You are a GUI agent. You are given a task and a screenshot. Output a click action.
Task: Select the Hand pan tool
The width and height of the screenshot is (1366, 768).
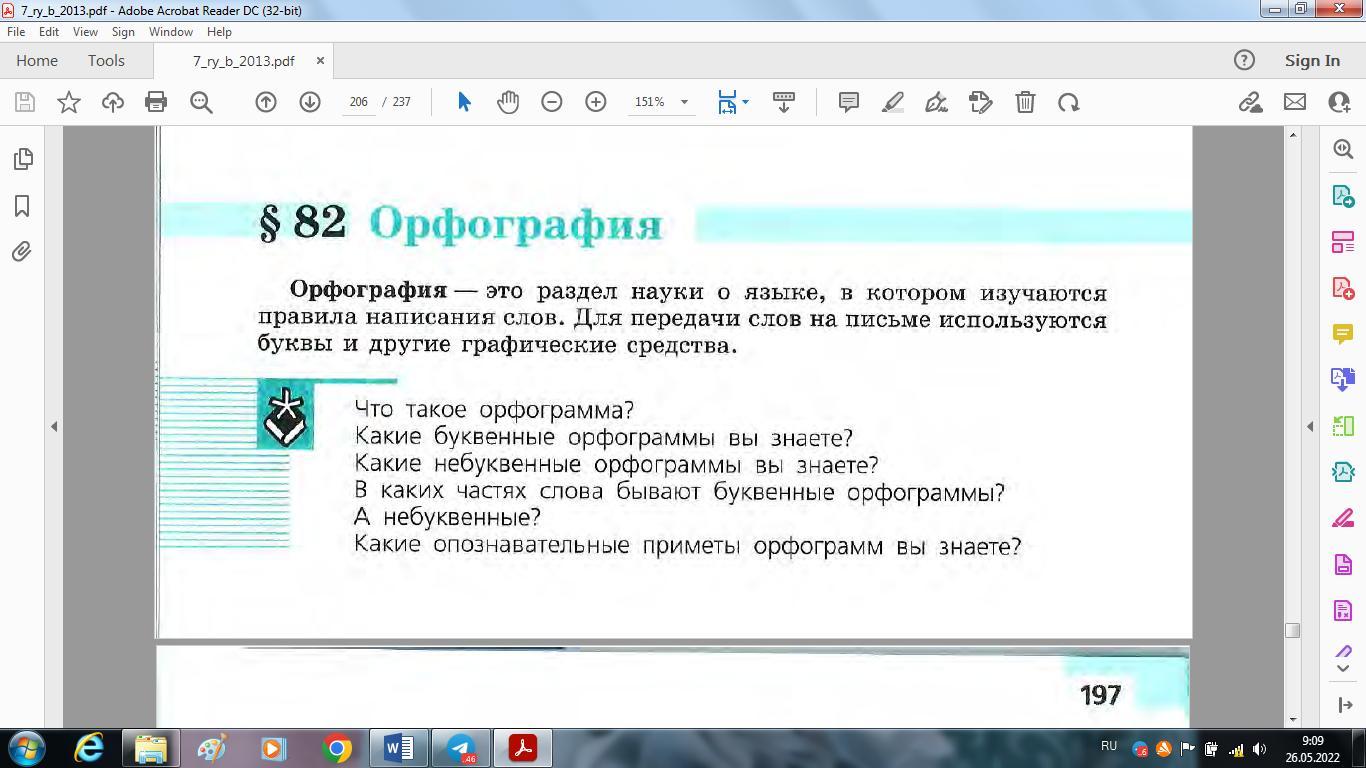[x=508, y=102]
